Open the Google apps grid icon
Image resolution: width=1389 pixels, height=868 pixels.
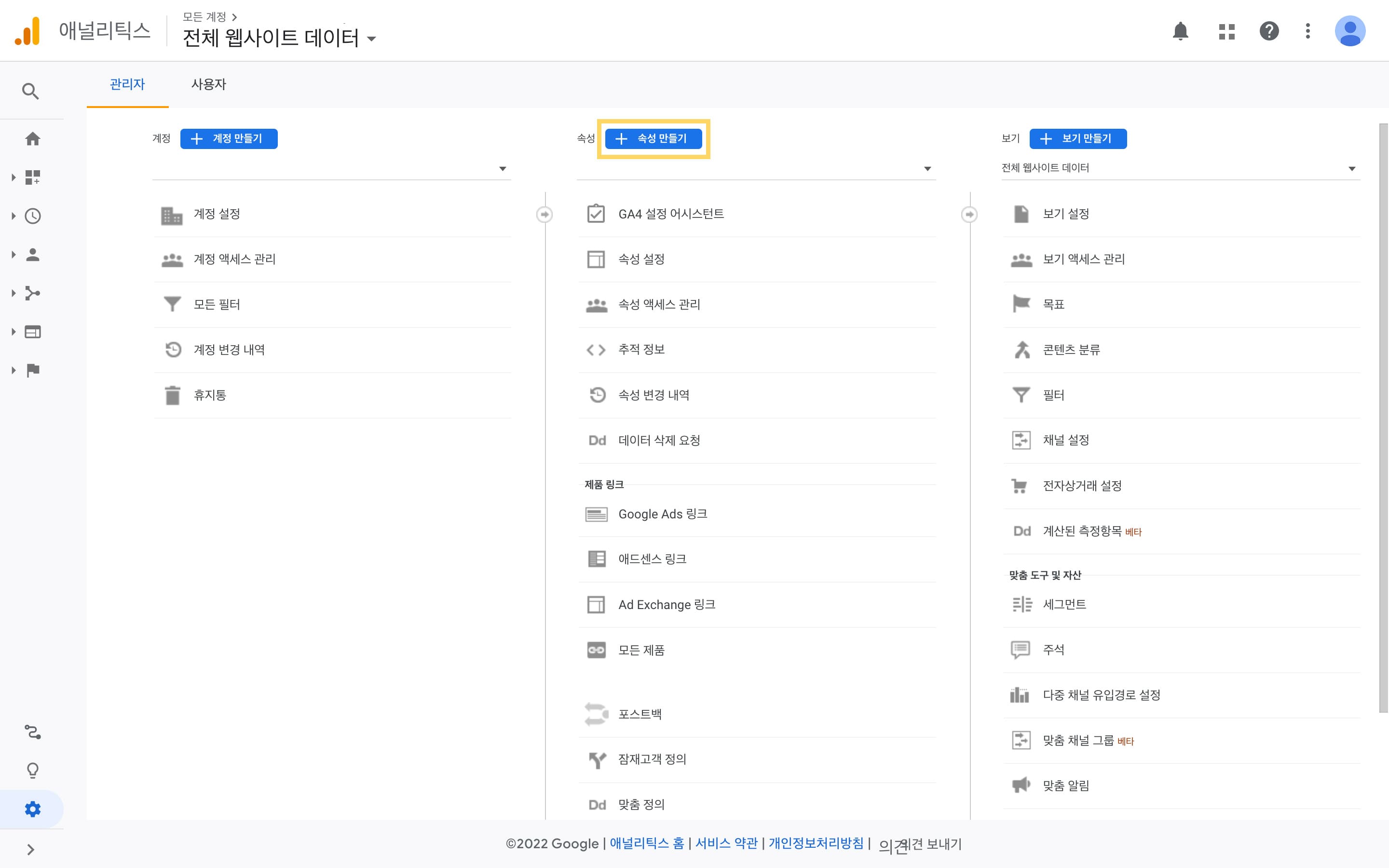1226,31
